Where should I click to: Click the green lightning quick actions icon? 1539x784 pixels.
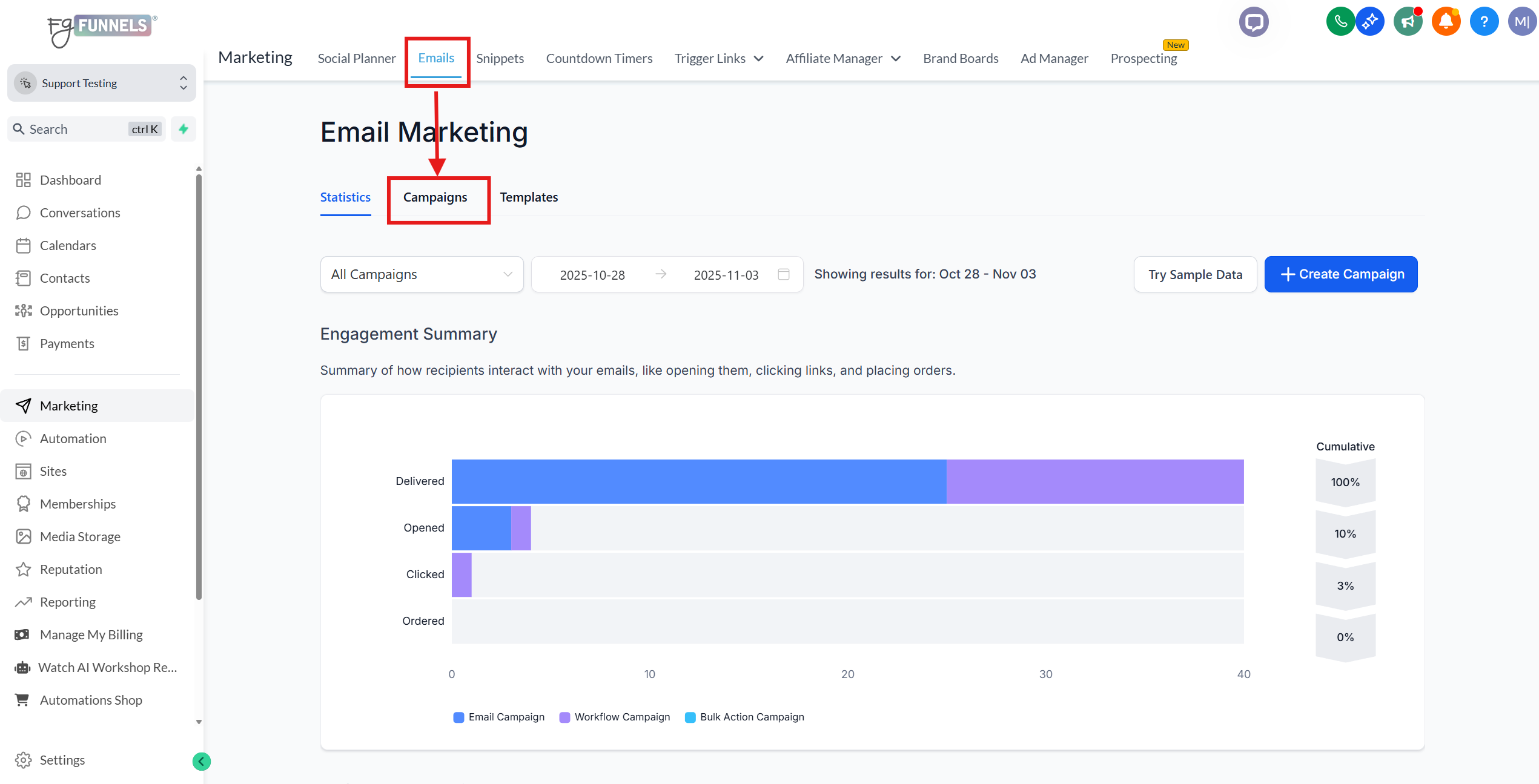[x=184, y=129]
